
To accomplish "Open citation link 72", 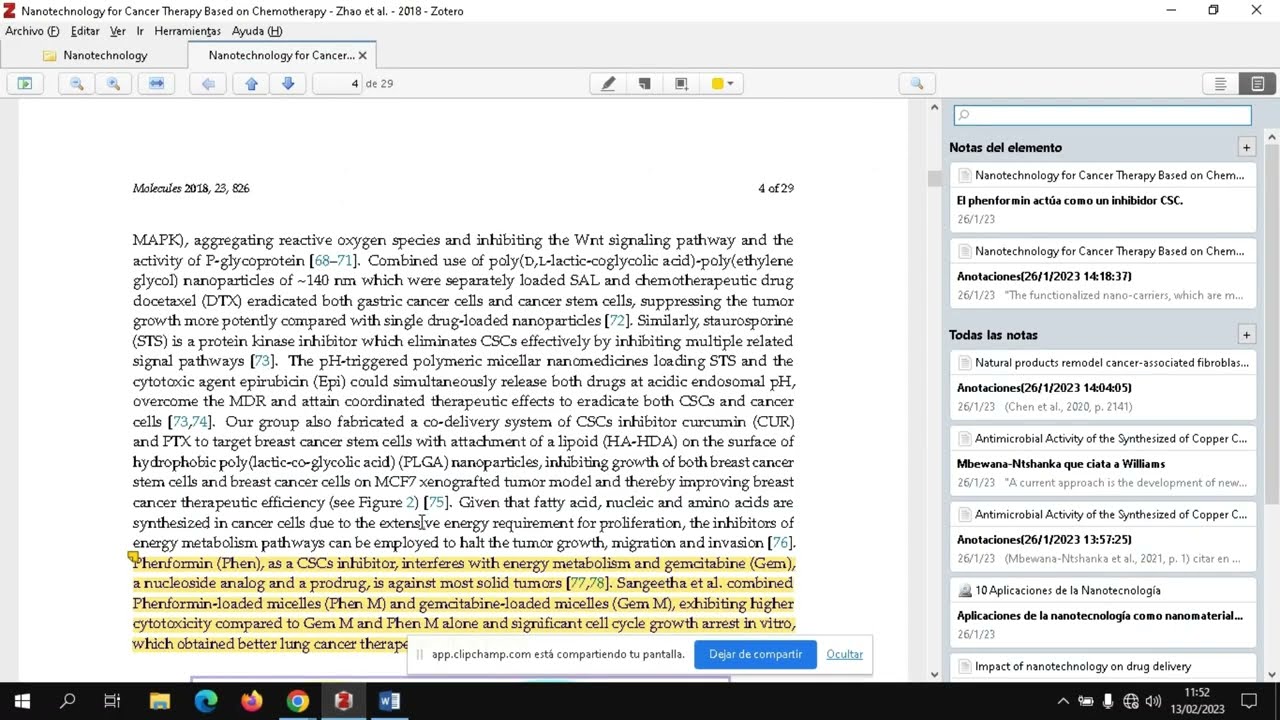I will [x=617, y=321].
